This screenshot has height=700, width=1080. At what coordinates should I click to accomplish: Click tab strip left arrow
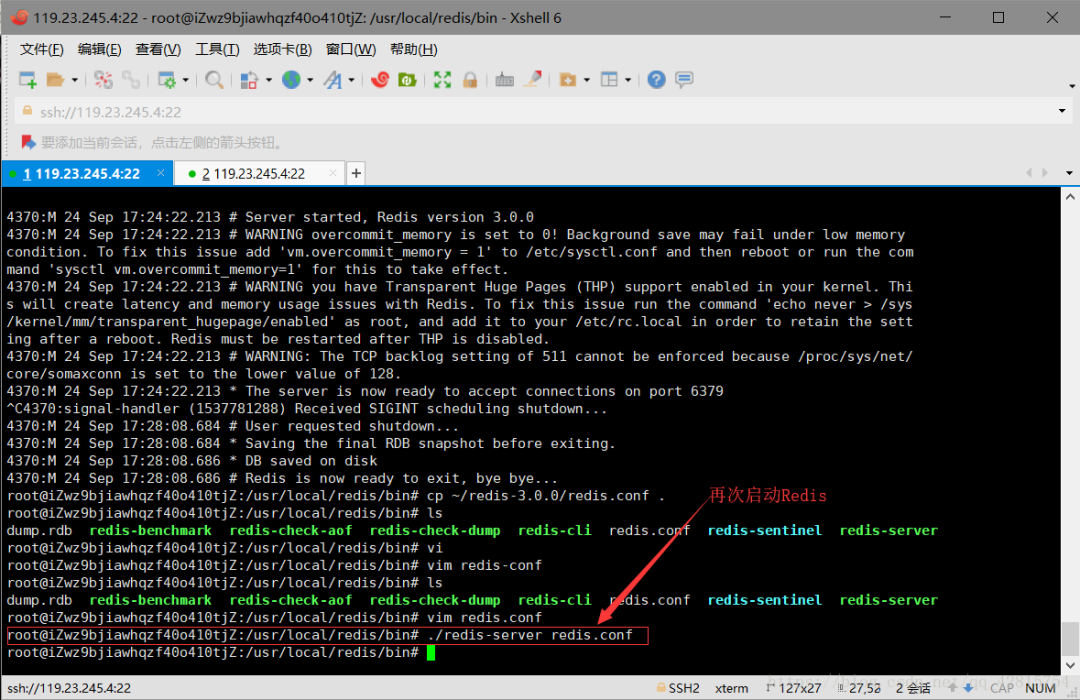point(1029,173)
